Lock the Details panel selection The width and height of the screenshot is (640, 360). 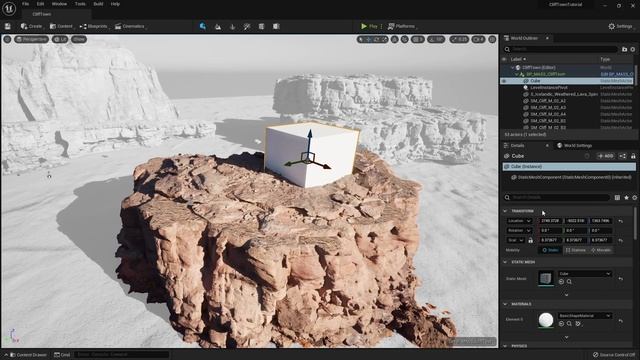click(633, 156)
